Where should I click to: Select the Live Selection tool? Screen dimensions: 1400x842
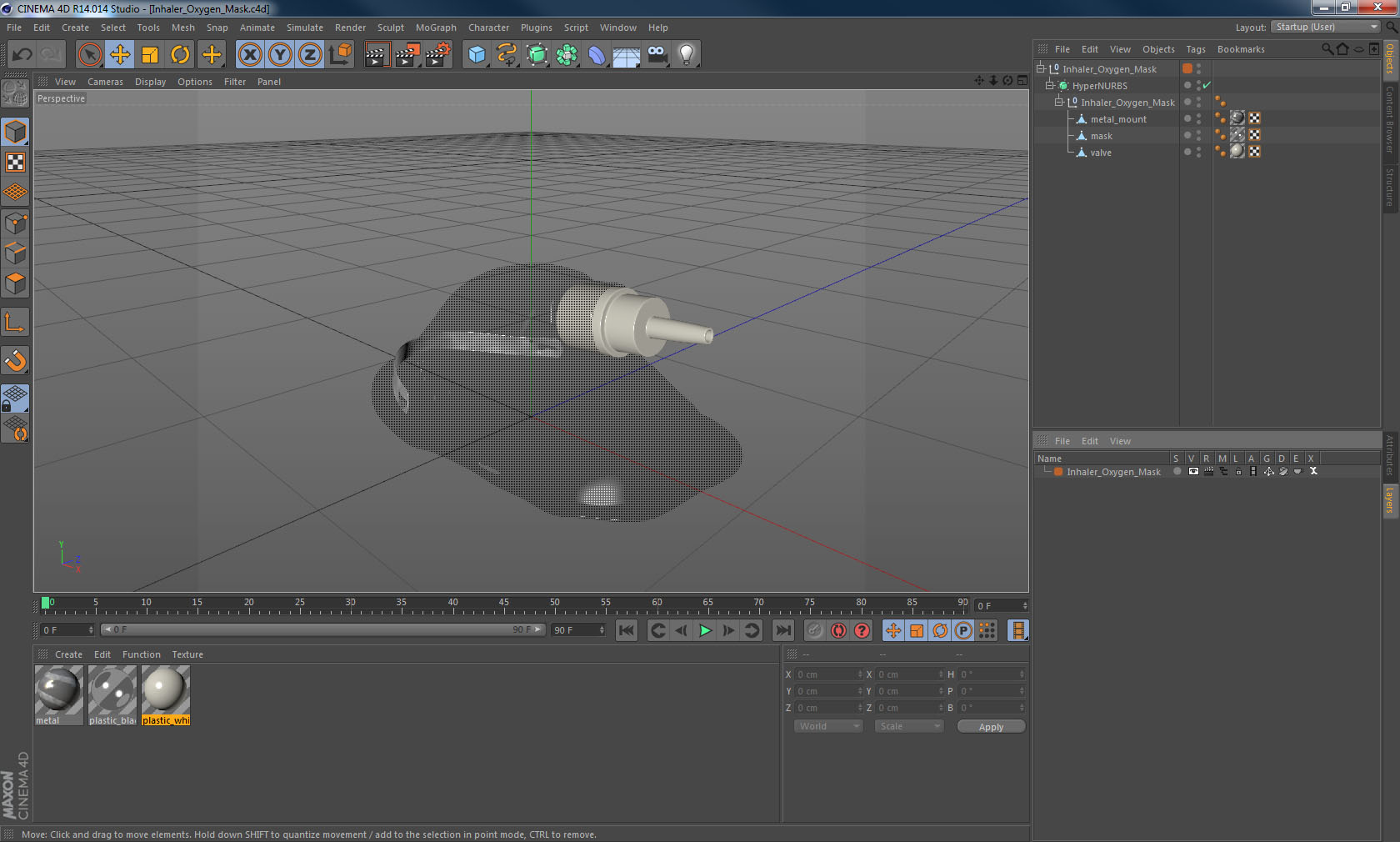pyautogui.click(x=89, y=55)
